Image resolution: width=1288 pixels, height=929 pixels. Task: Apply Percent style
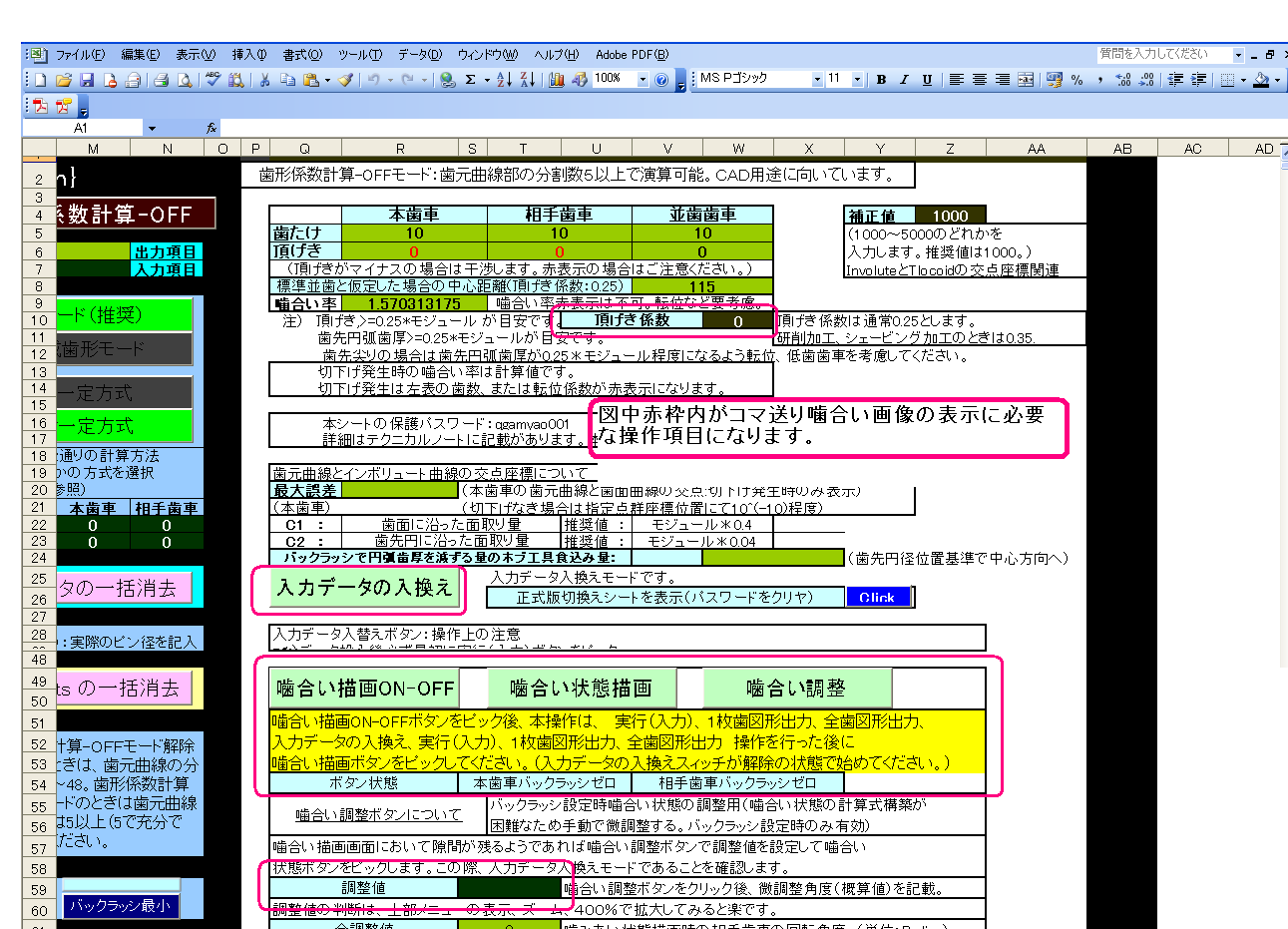point(1076,80)
